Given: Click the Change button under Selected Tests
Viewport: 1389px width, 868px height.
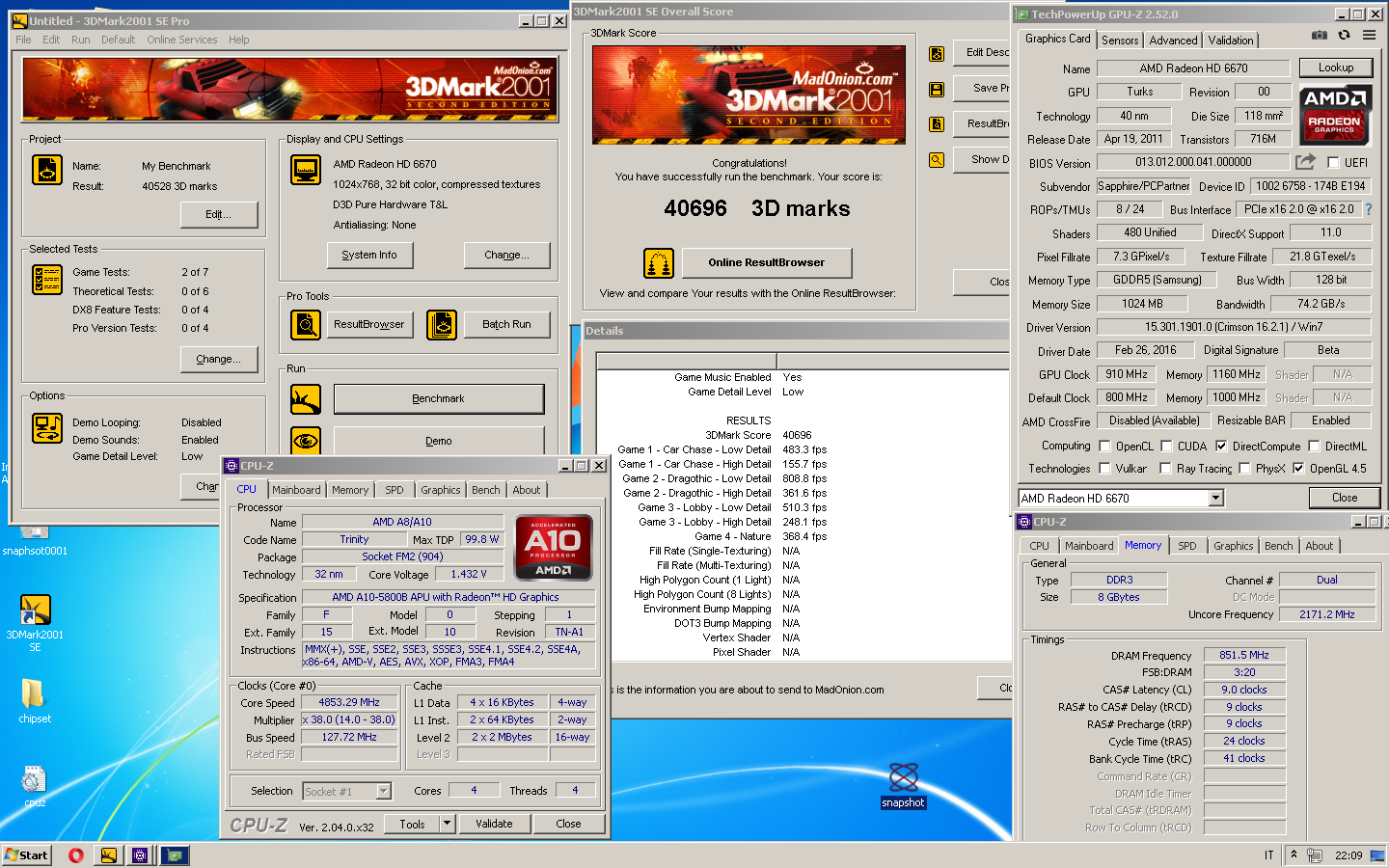Looking at the screenshot, I should tap(219, 359).
